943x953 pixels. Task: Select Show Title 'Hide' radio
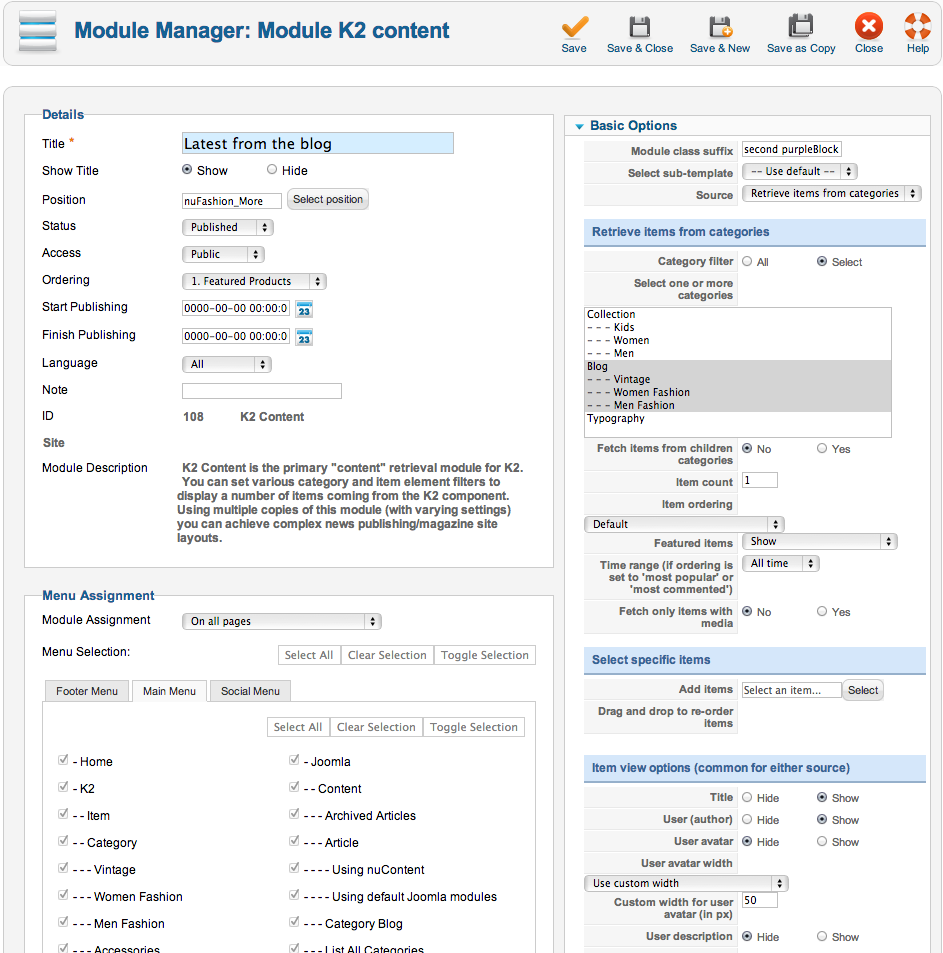272,170
